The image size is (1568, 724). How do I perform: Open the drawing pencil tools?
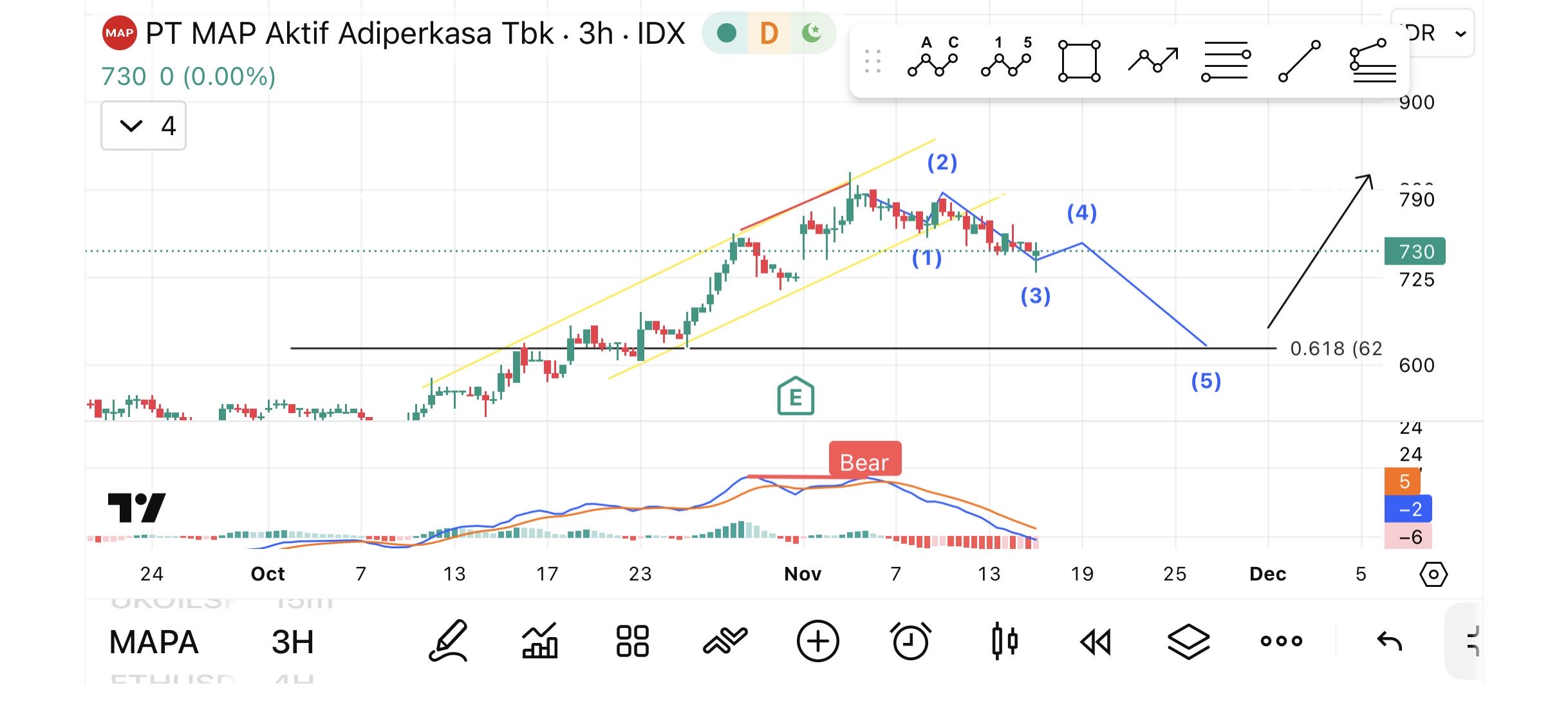pos(448,641)
